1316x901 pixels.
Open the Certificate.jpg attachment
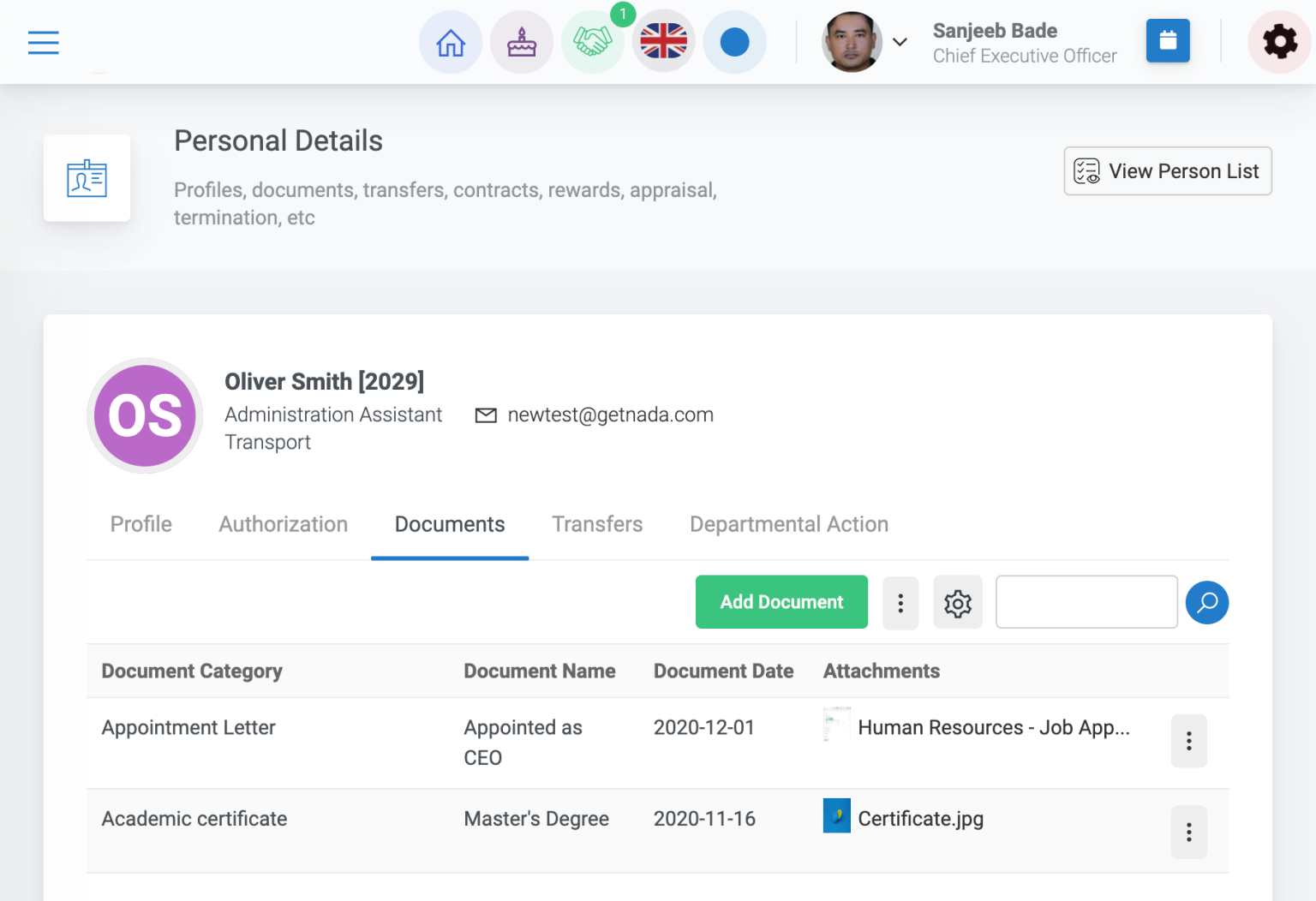point(921,819)
